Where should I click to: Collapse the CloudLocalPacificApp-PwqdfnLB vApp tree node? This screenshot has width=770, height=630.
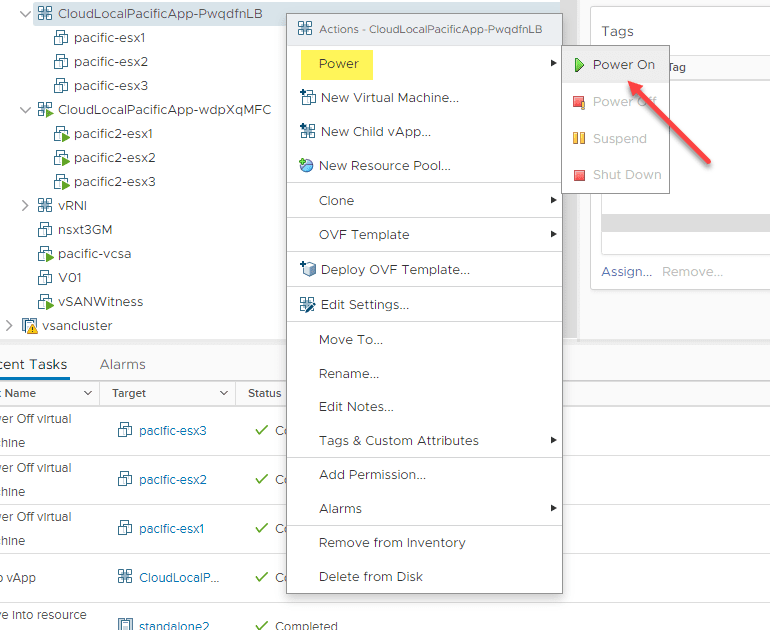point(26,14)
